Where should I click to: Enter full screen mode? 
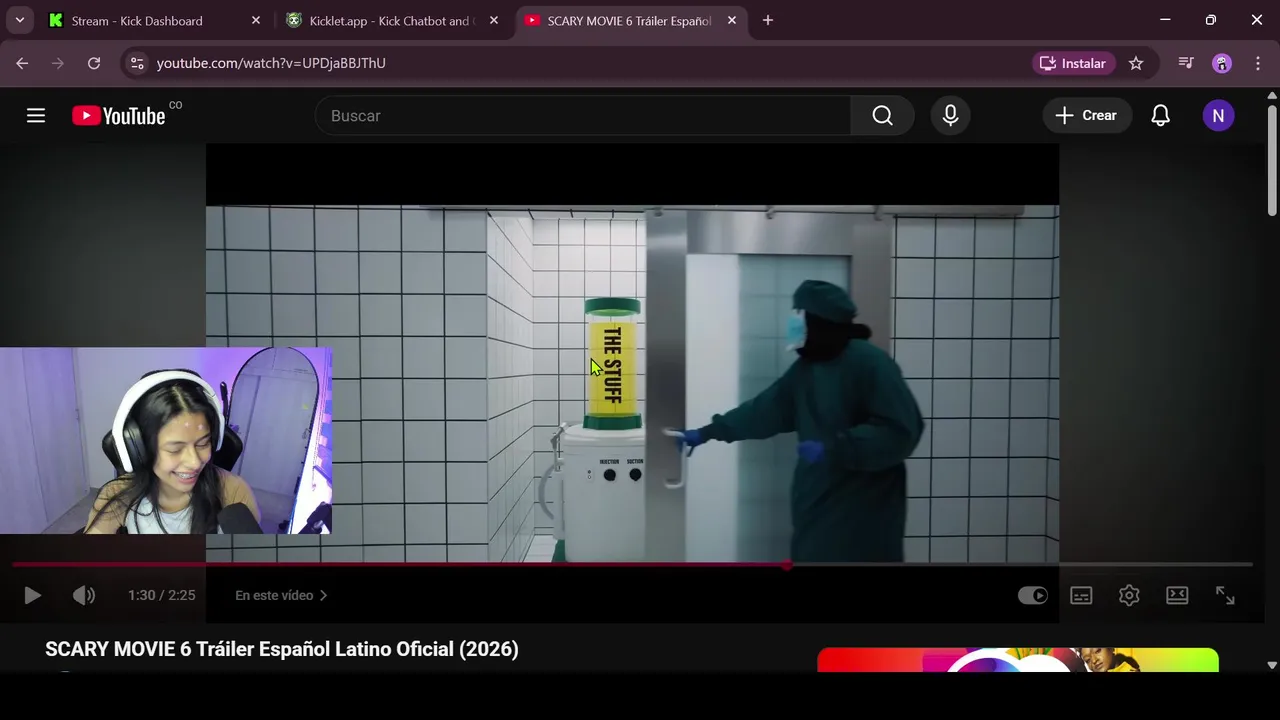1225,595
